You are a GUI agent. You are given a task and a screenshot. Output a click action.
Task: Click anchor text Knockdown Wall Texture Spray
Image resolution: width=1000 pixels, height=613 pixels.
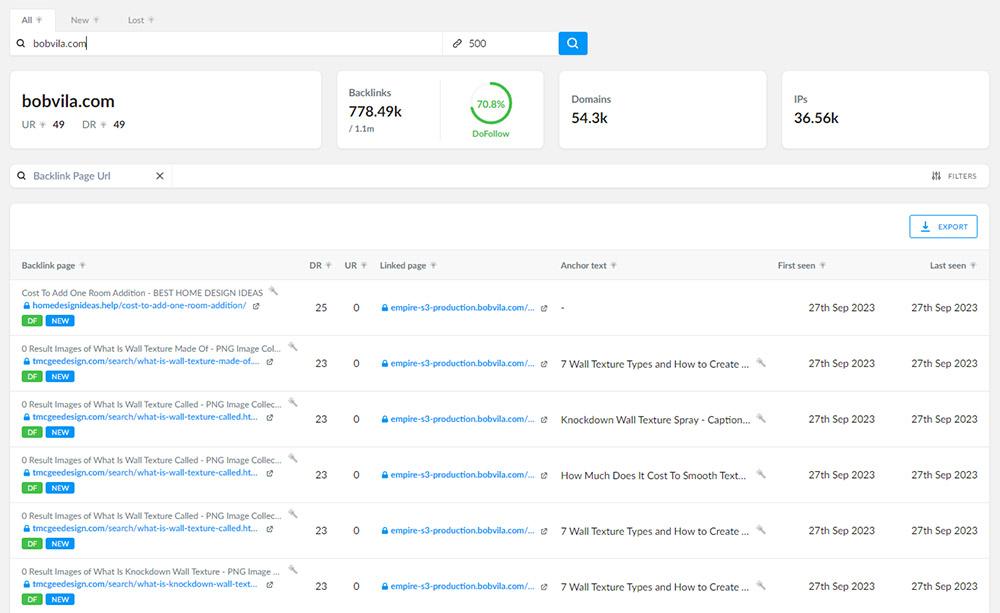coord(655,420)
